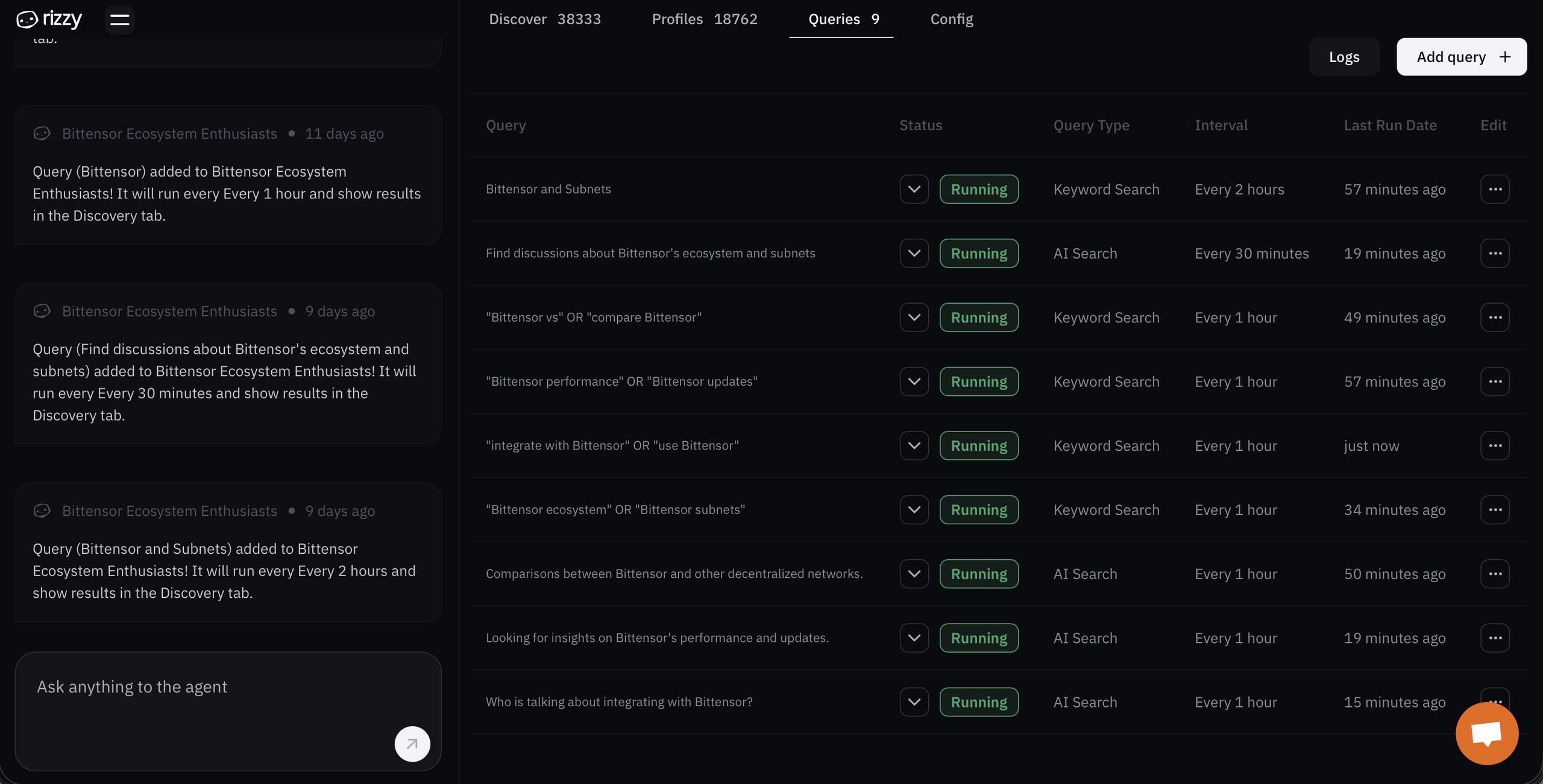Open status dropdown for "Bittensor ecosystem" query
Viewport: 1543px width, 784px height.
pyautogui.click(x=914, y=510)
